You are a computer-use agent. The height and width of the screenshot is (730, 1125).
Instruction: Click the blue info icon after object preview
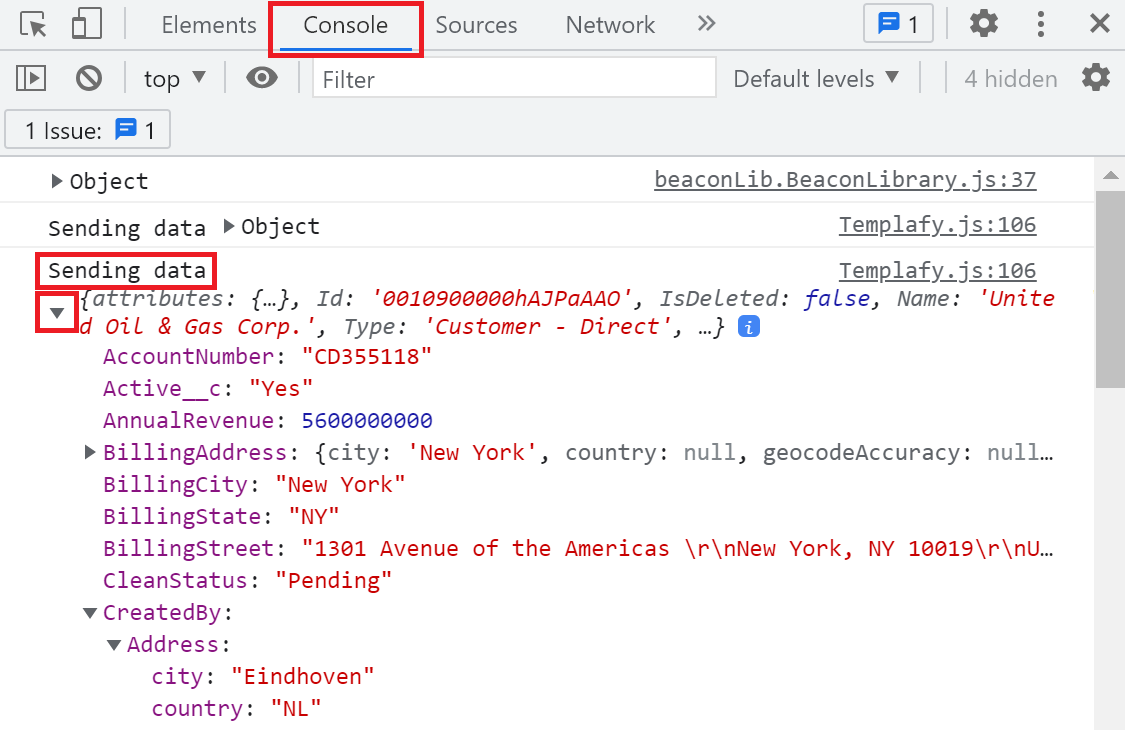coord(748,327)
